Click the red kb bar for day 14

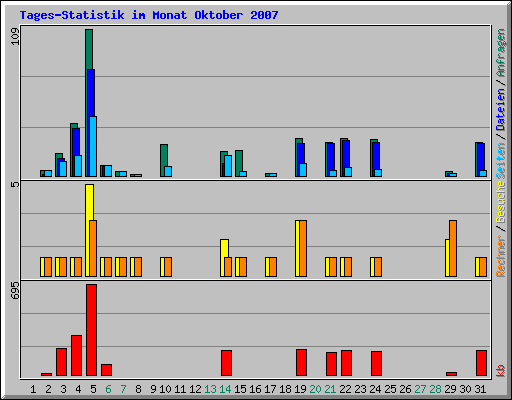click(226, 363)
